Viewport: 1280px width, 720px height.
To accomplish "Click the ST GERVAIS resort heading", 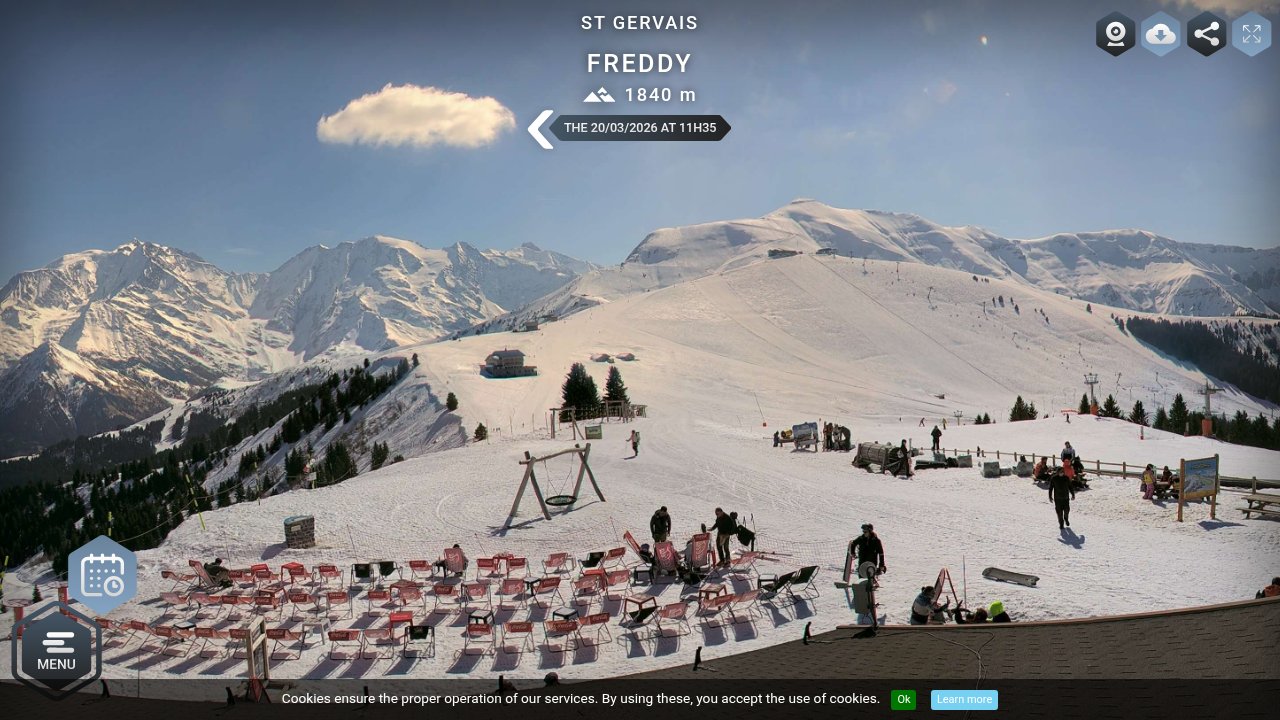I will click(640, 23).
